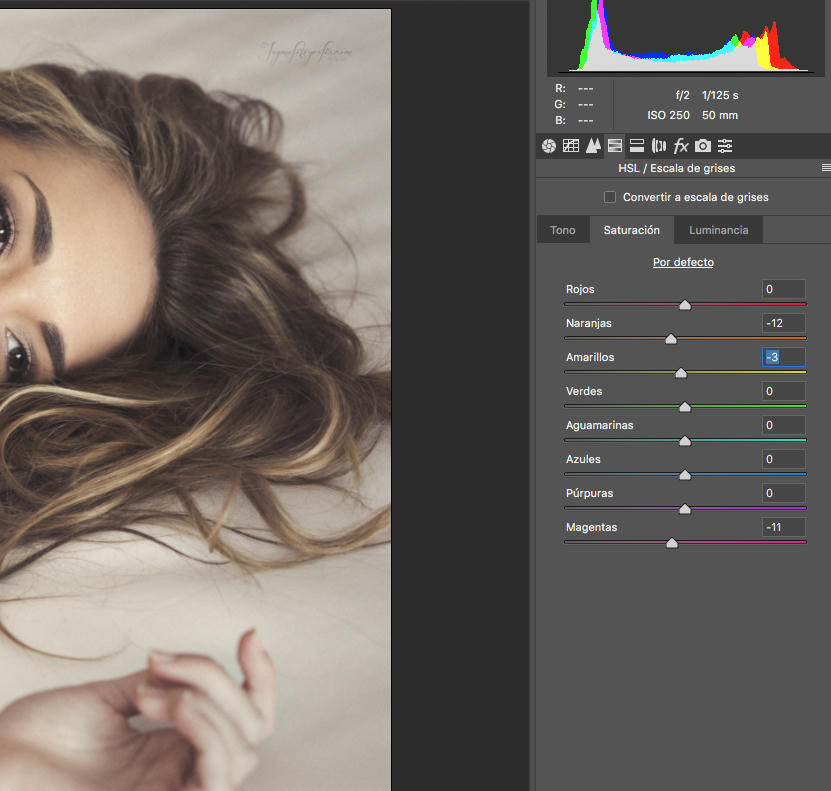
Task: Open the Camera Calibration panel icon
Action: (703, 146)
